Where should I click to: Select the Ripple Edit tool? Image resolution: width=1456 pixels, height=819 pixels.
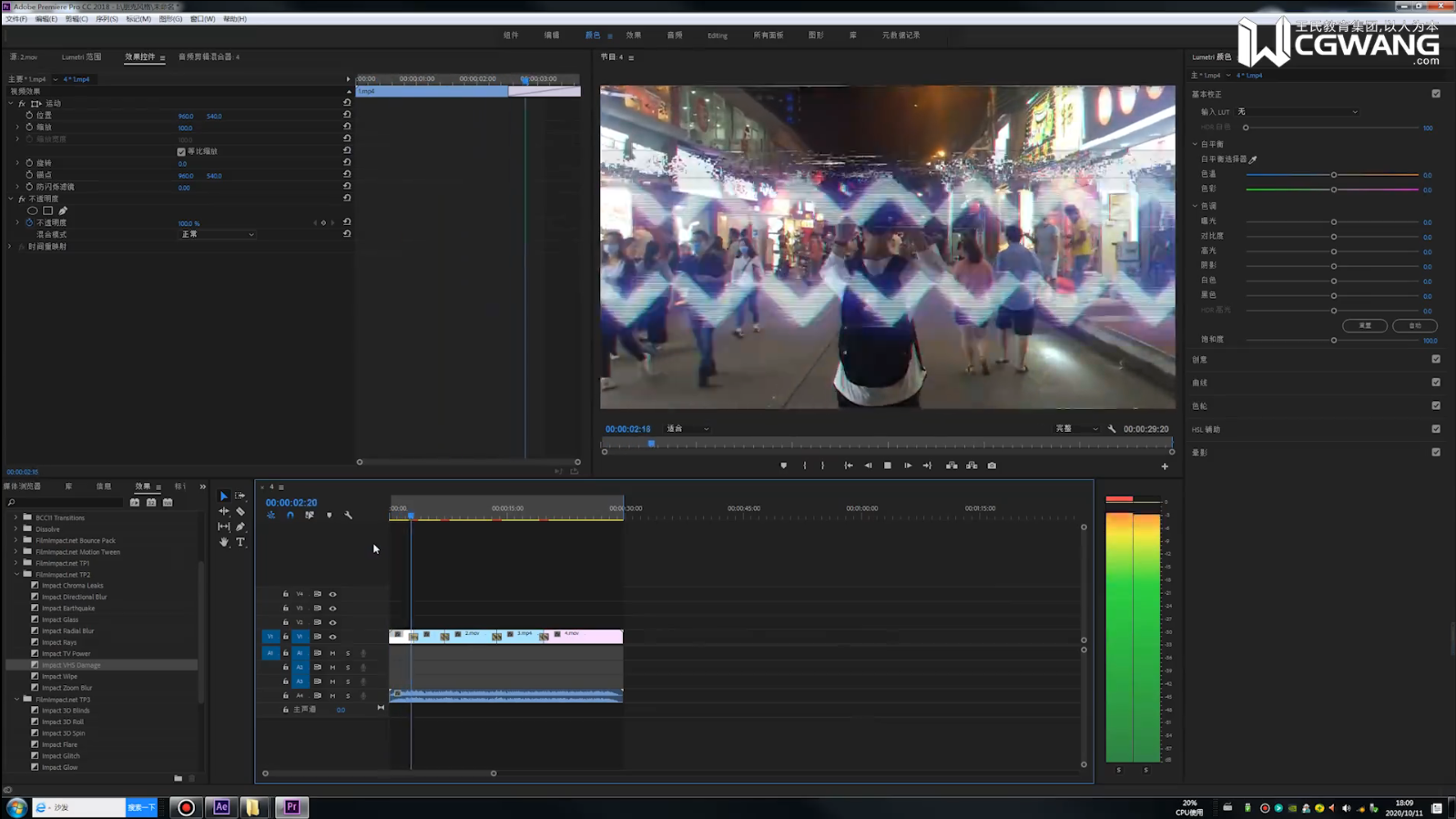224,511
